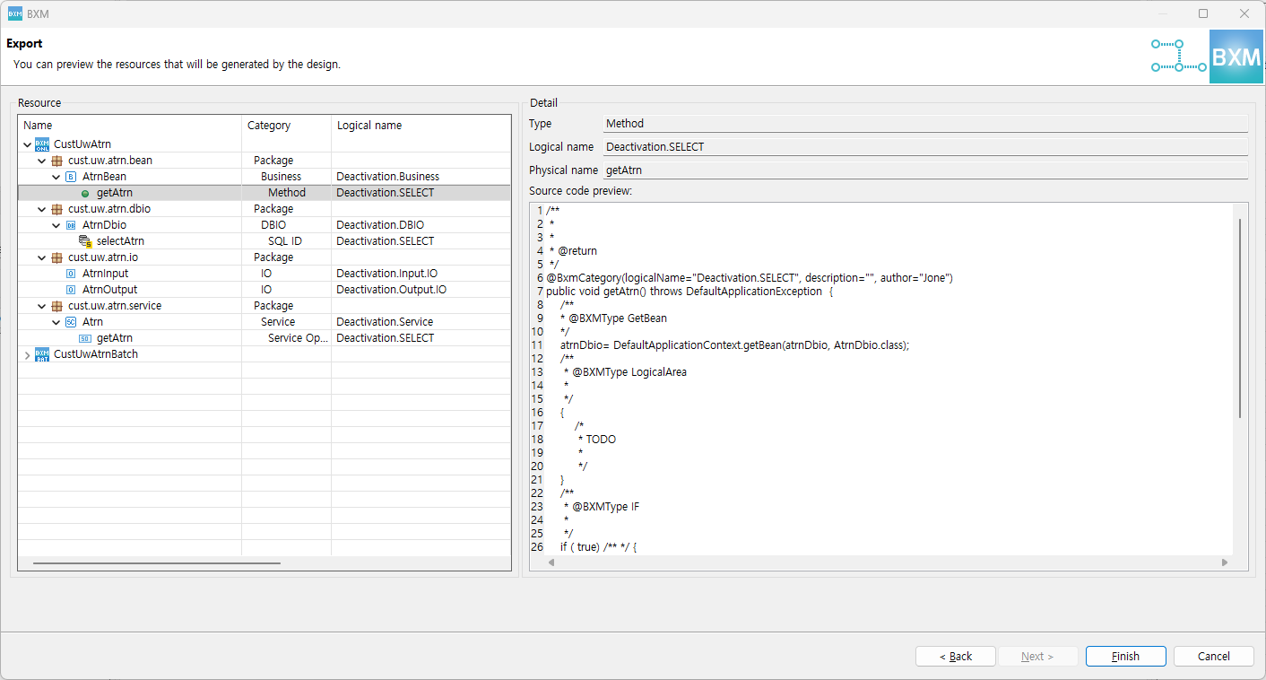Expand the CustUwAtrnBatch tree node
The height and width of the screenshot is (680, 1266).
pos(27,355)
